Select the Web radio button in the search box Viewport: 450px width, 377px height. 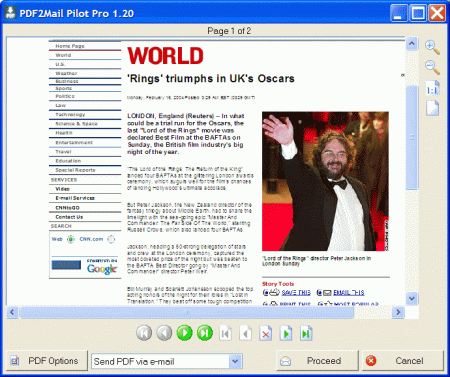tap(71, 239)
